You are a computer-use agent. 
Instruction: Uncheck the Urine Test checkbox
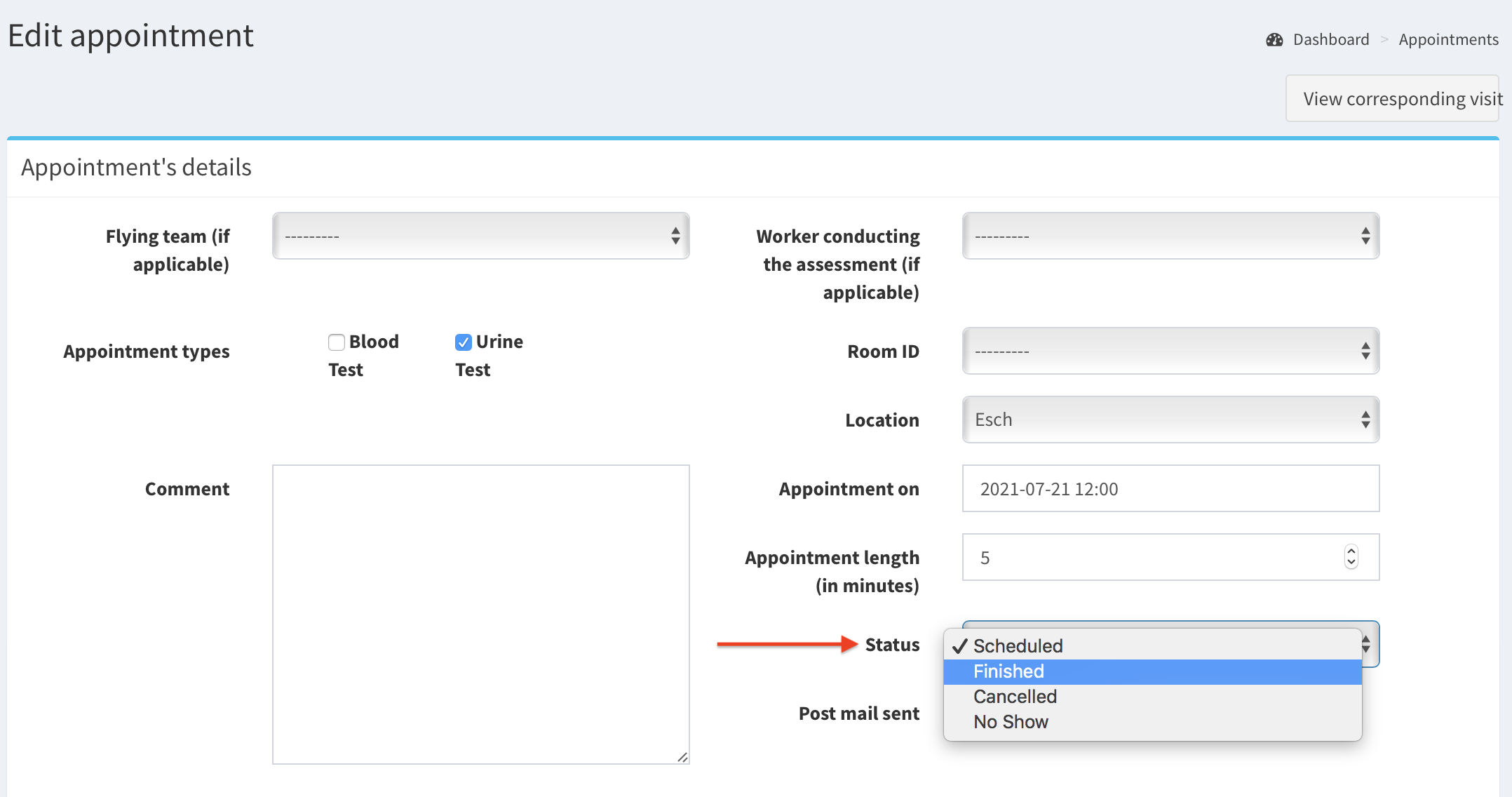[x=464, y=342]
